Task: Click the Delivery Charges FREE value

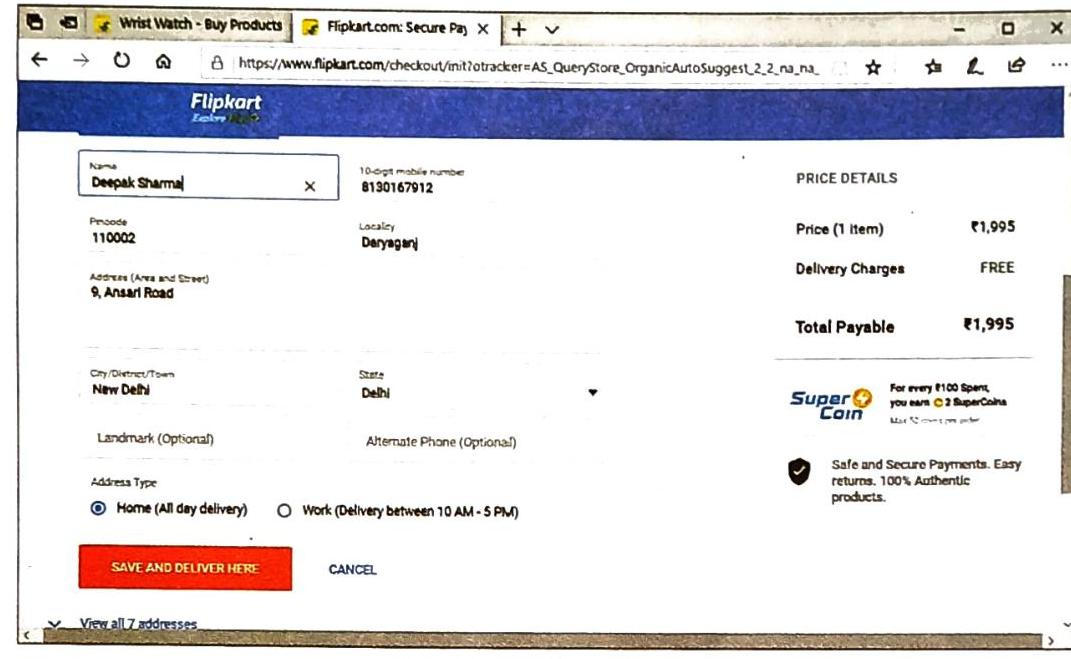Action: click(997, 267)
